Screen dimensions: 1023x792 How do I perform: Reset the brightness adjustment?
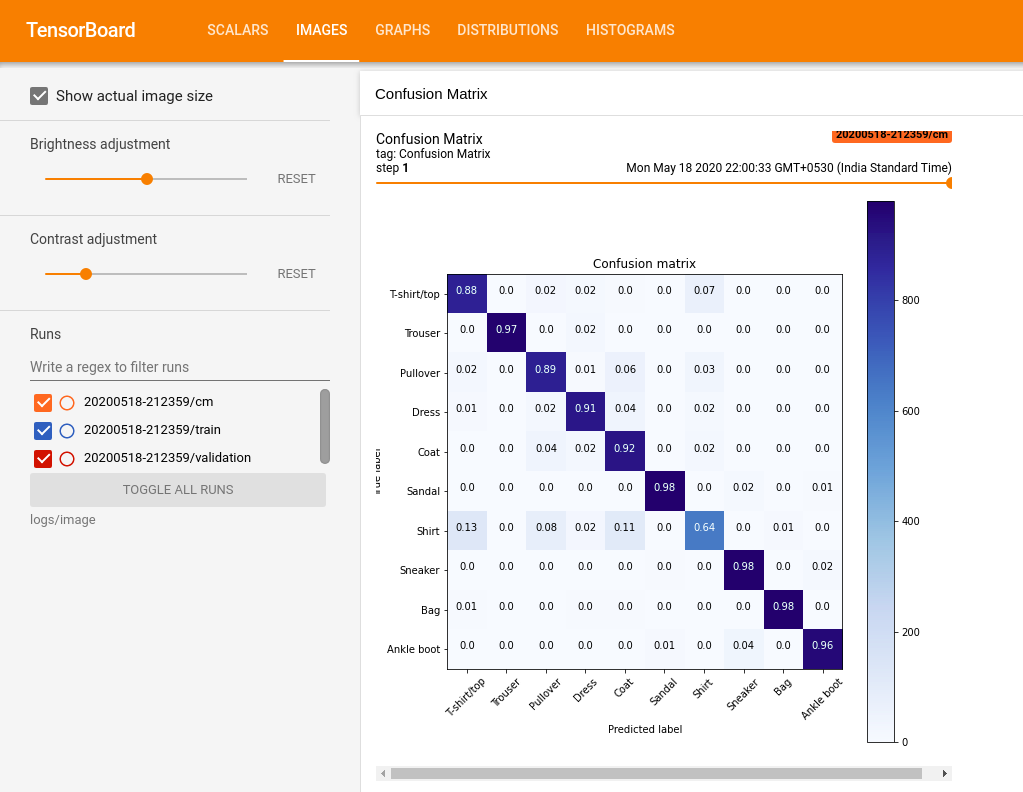pos(296,179)
